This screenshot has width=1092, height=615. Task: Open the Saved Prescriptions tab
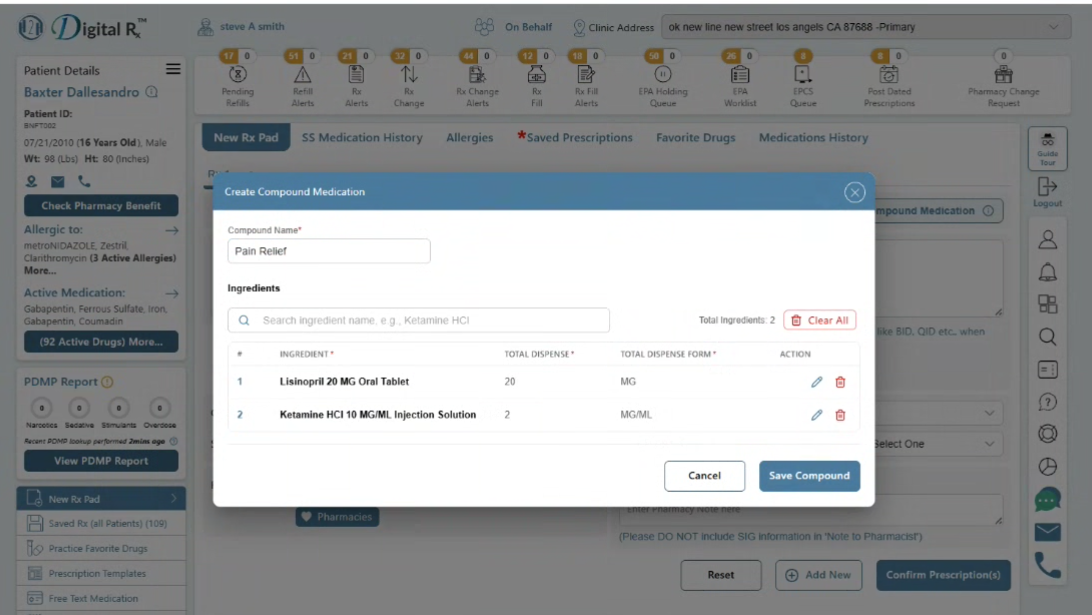pyautogui.click(x=575, y=137)
